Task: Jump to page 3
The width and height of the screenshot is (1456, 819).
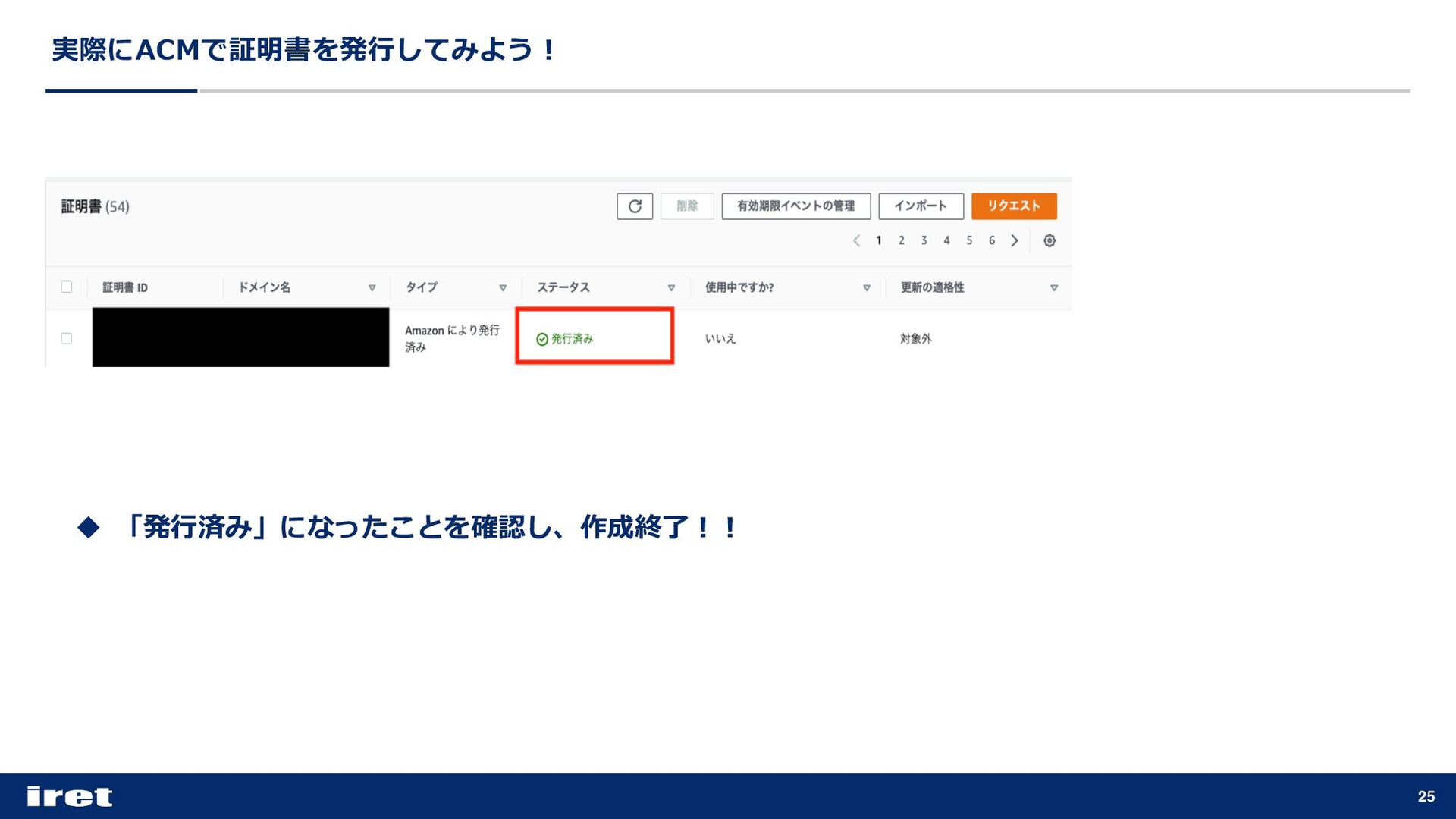Action: [924, 240]
